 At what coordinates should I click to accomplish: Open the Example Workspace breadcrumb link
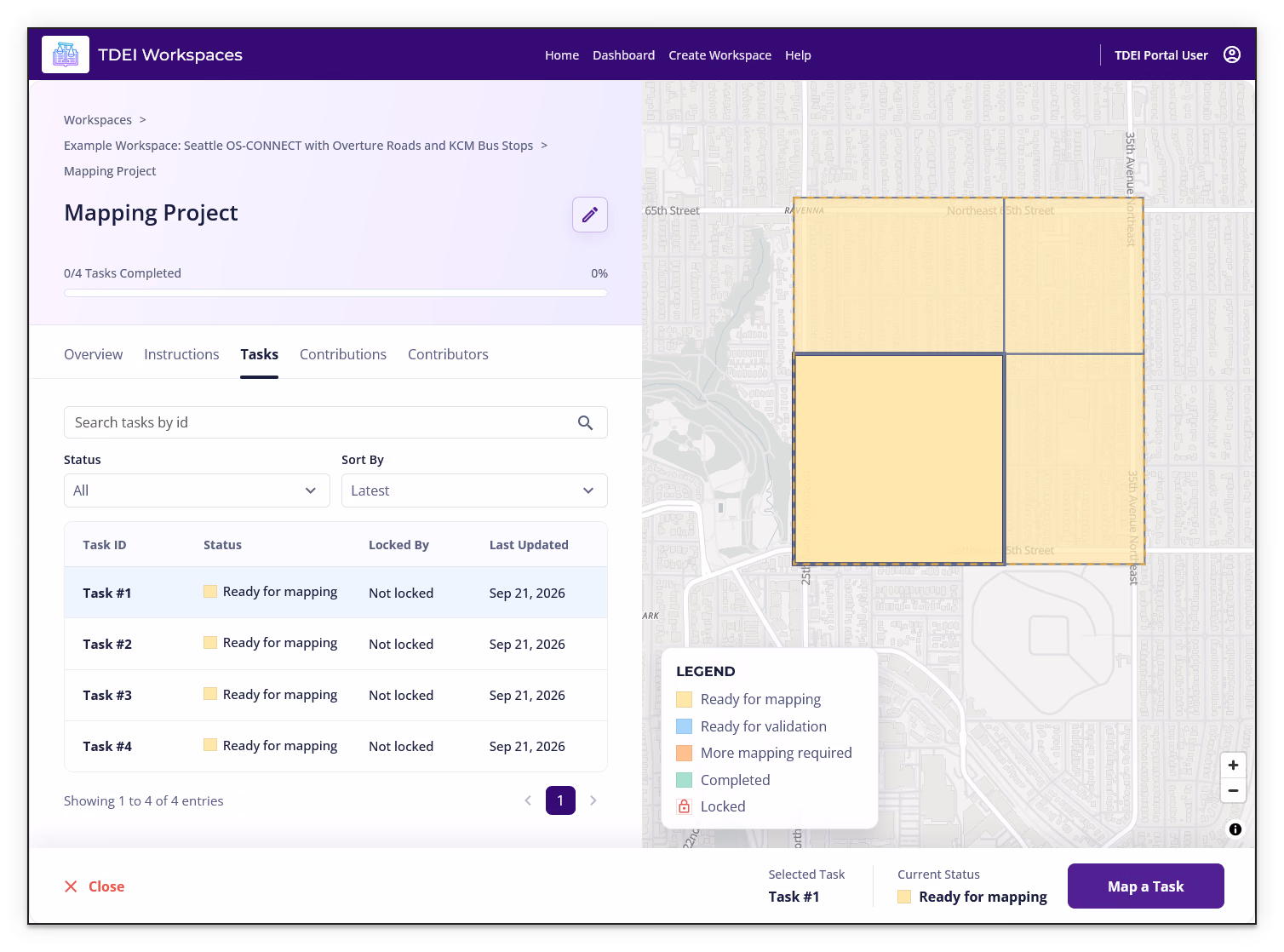tap(298, 146)
